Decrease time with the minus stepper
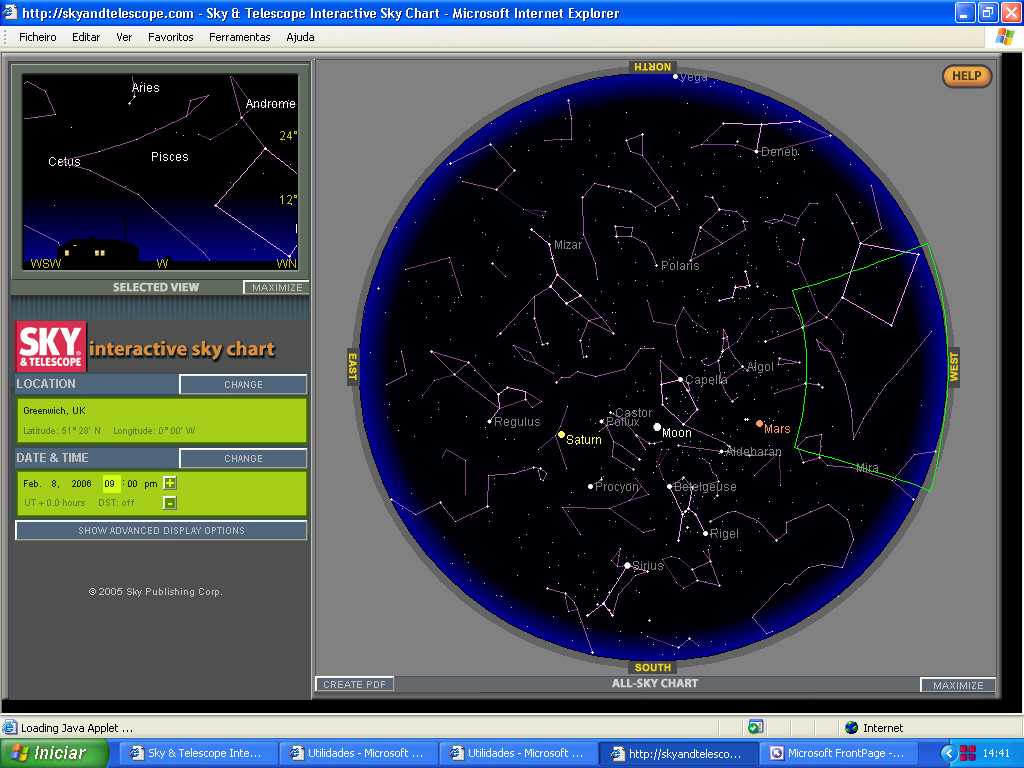 (170, 503)
